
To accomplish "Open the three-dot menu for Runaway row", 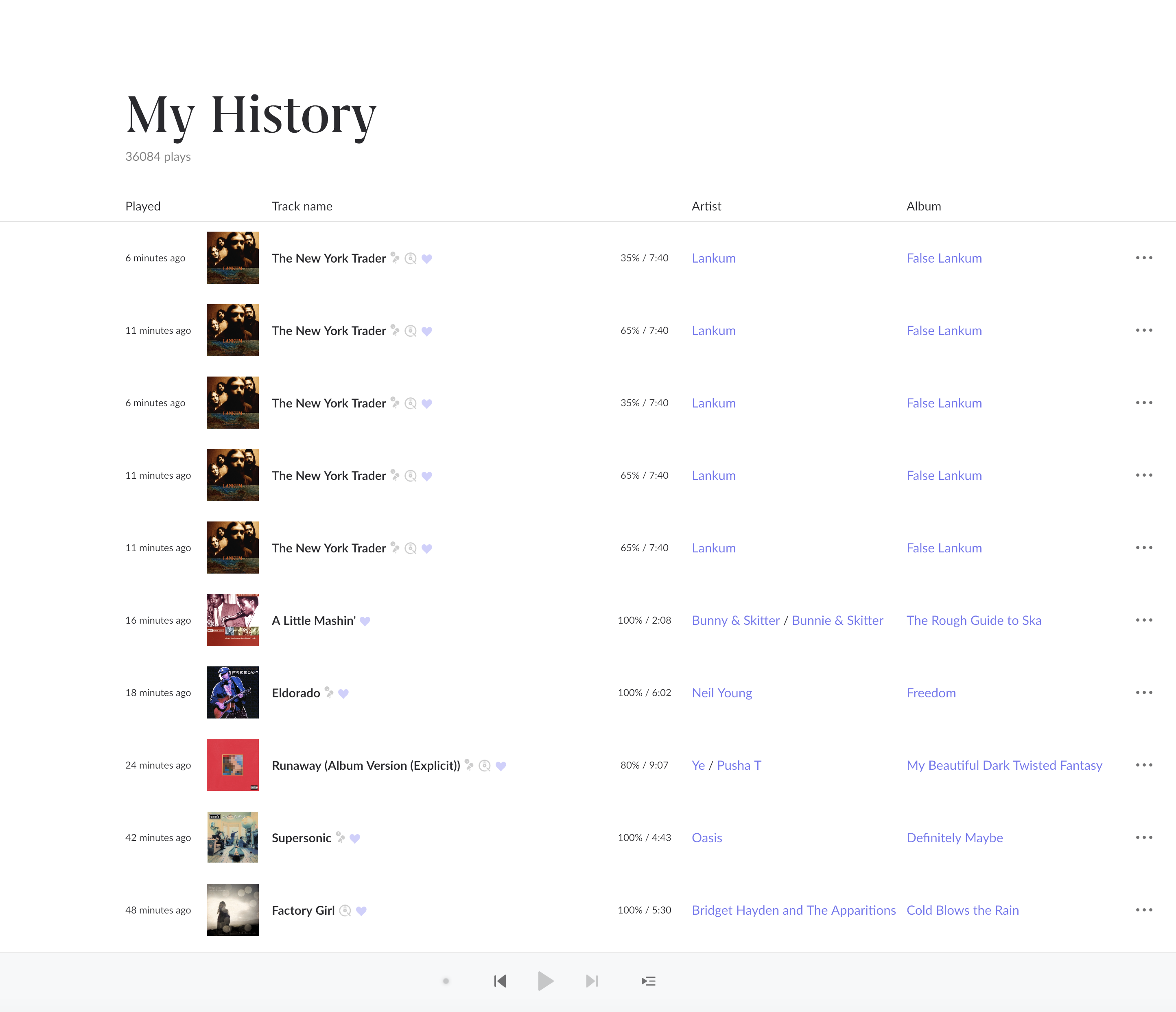I will [x=1143, y=766].
